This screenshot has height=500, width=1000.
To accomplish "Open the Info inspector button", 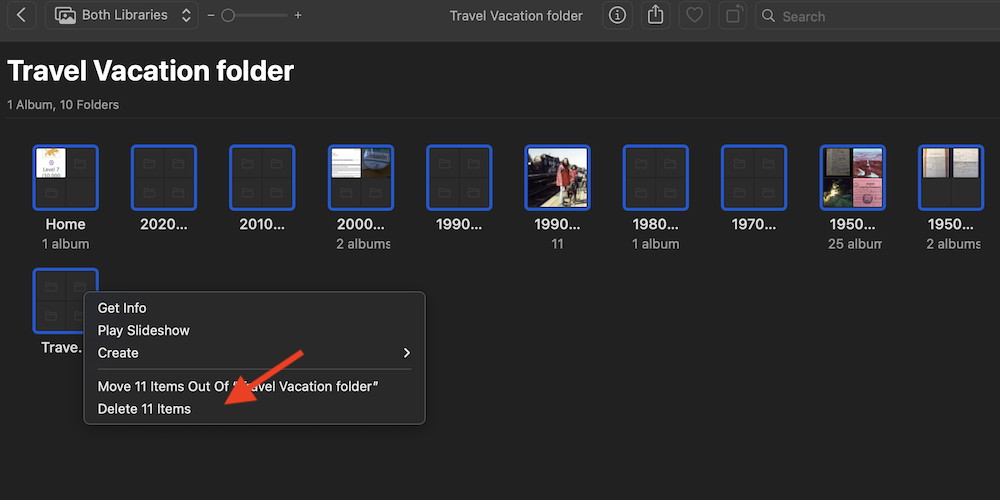I will 617,16.
